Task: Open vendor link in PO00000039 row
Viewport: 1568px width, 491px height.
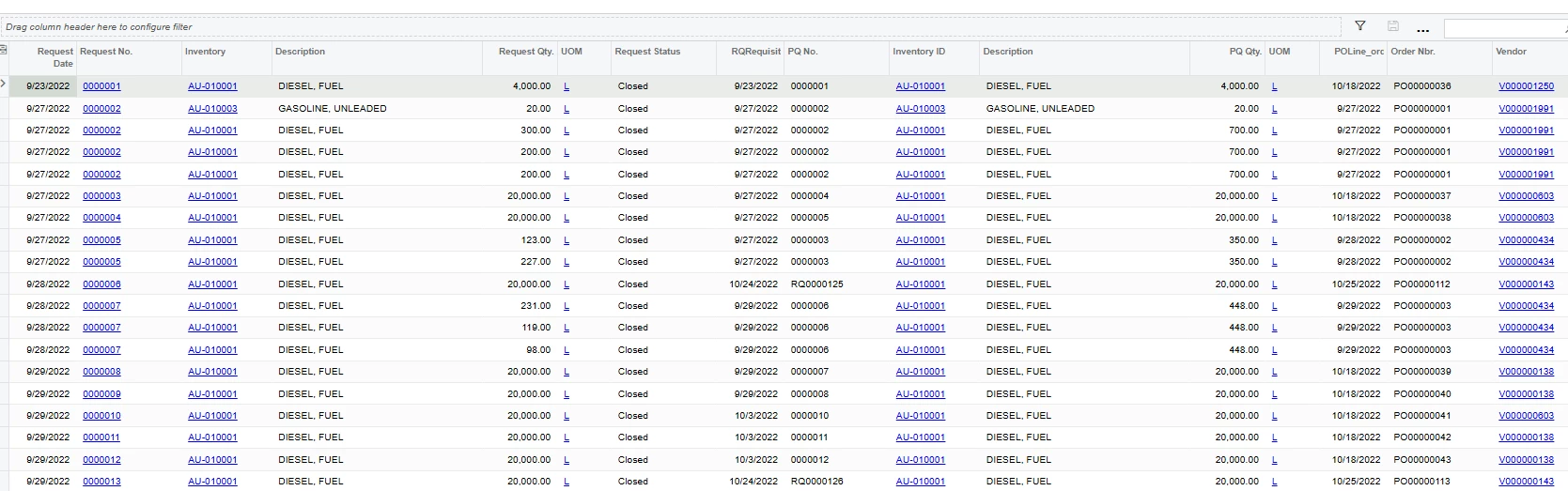Action: click(1526, 372)
